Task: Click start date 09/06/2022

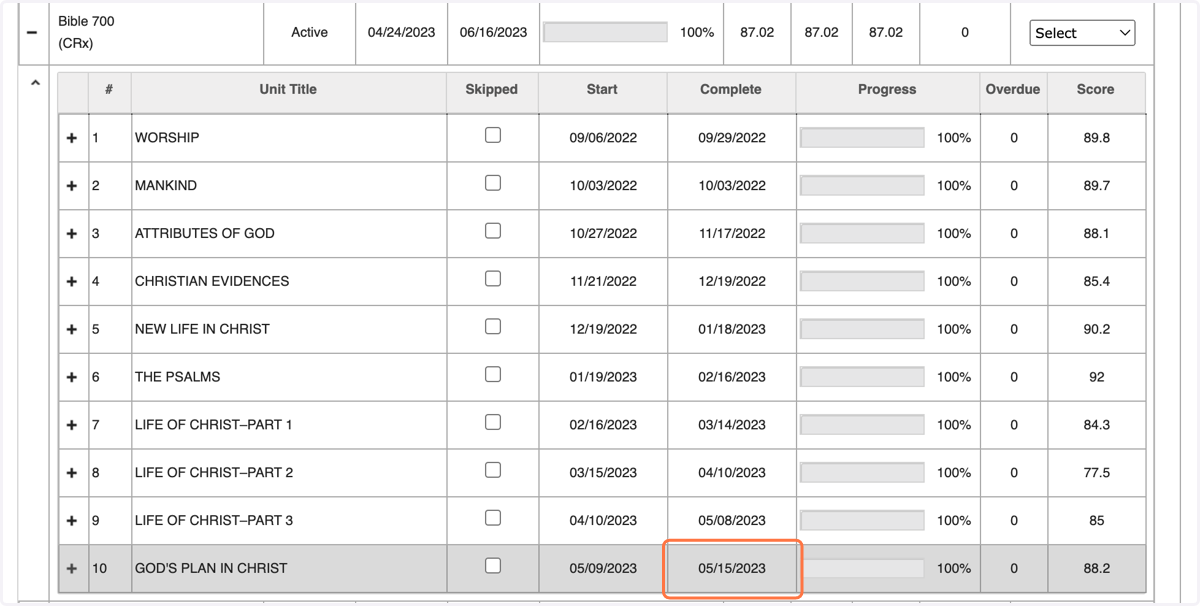Action: 603,138
